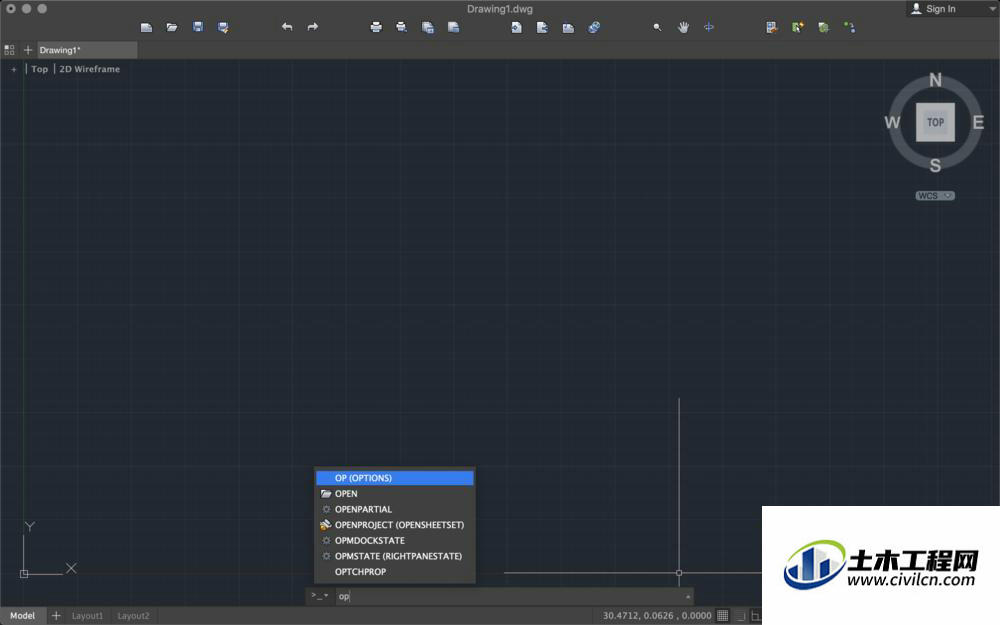This screenshot has height=625, width=1000.
Task: Select OP (OPTIONS) in the suggestion list
Action: pos(395,478)
